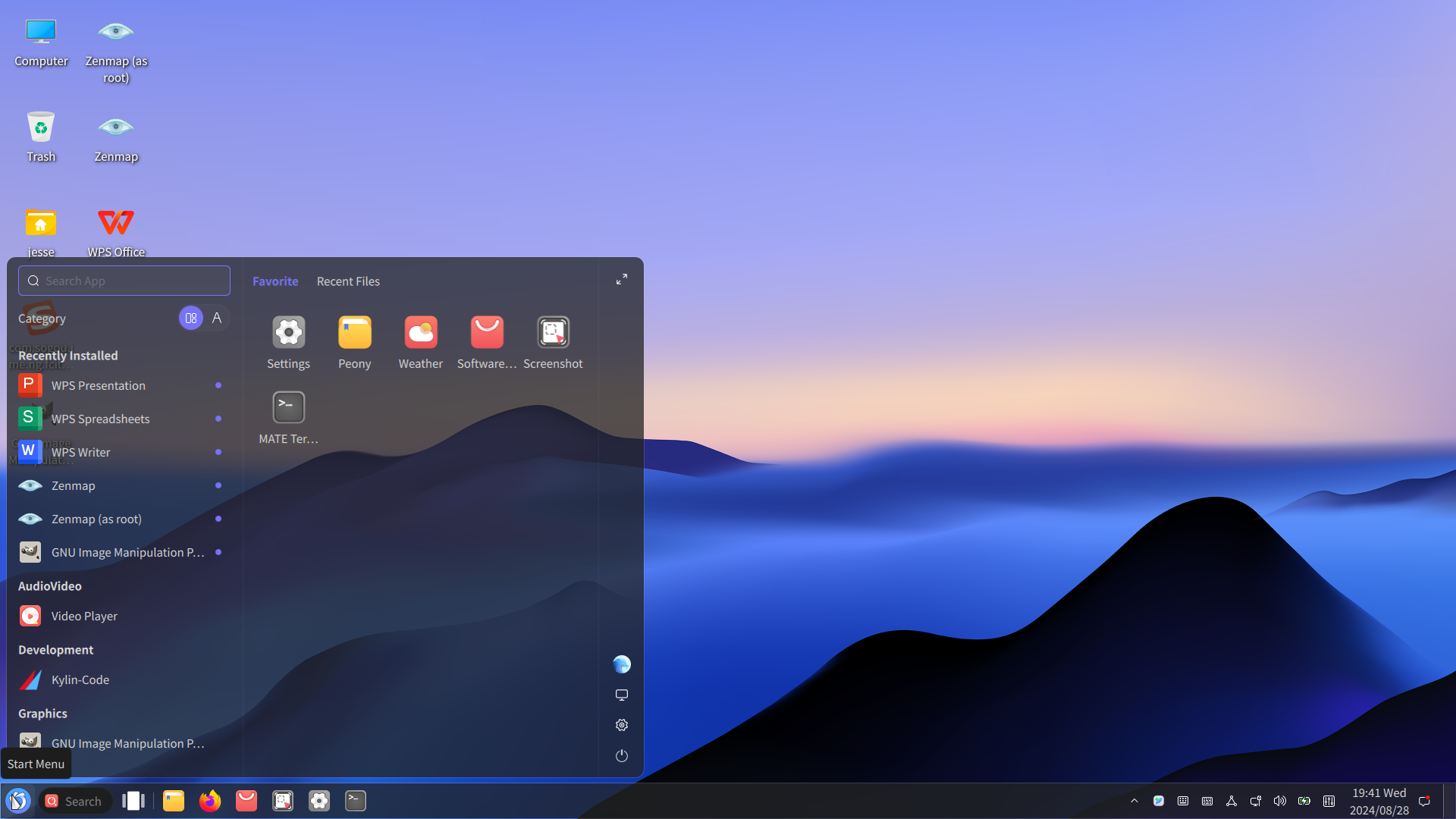Open MATE Terminal from favorites

click(x=288, y=418)
